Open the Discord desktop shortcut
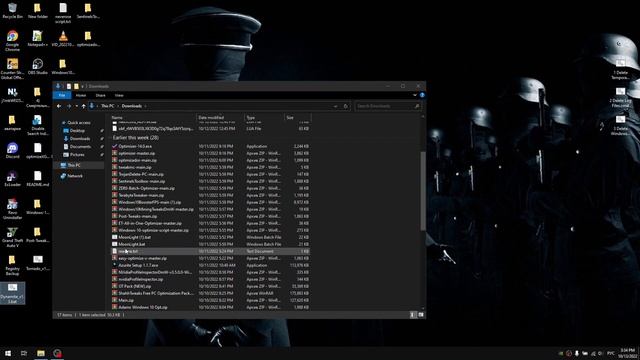 [12, 150]
